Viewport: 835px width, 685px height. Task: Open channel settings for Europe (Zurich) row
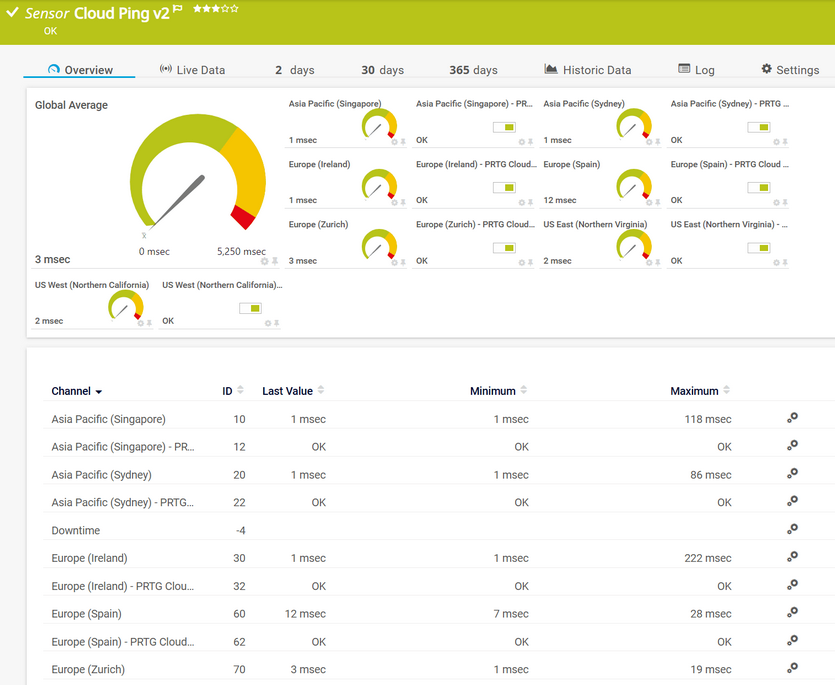(792, 668)
